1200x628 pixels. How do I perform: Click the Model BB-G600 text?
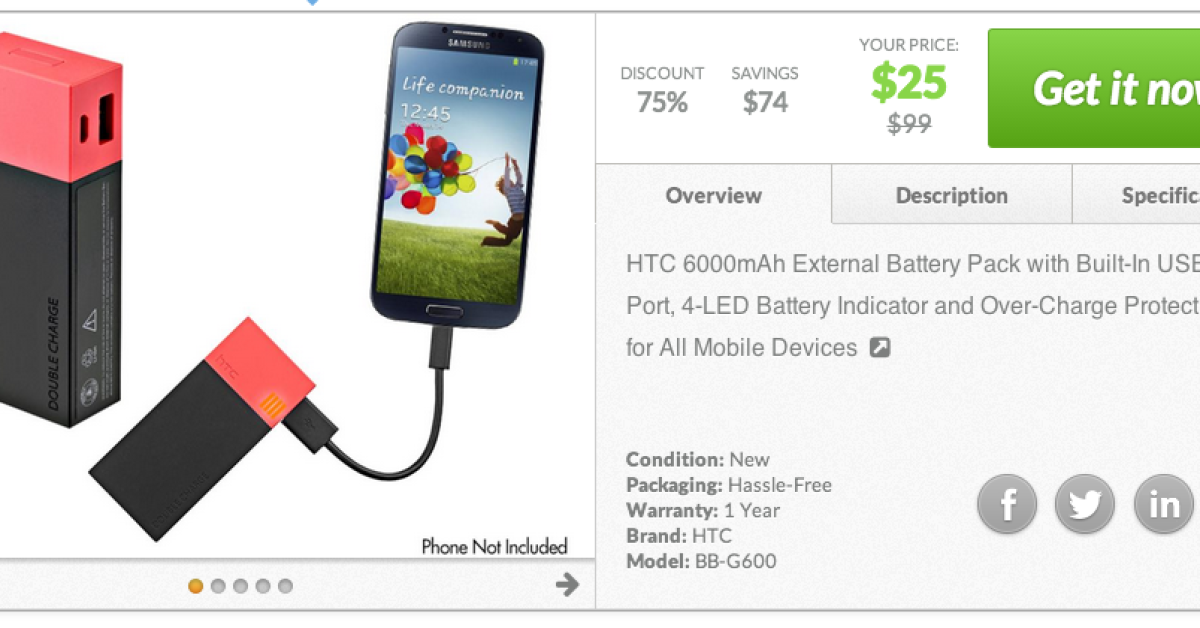click(701, 561)
